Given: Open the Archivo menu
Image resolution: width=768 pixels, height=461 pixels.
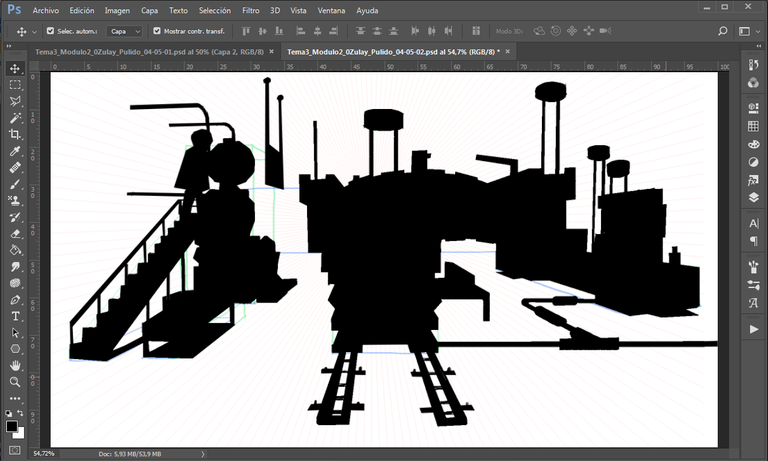Looking at the screenshot, I should [x=46, y=10].
